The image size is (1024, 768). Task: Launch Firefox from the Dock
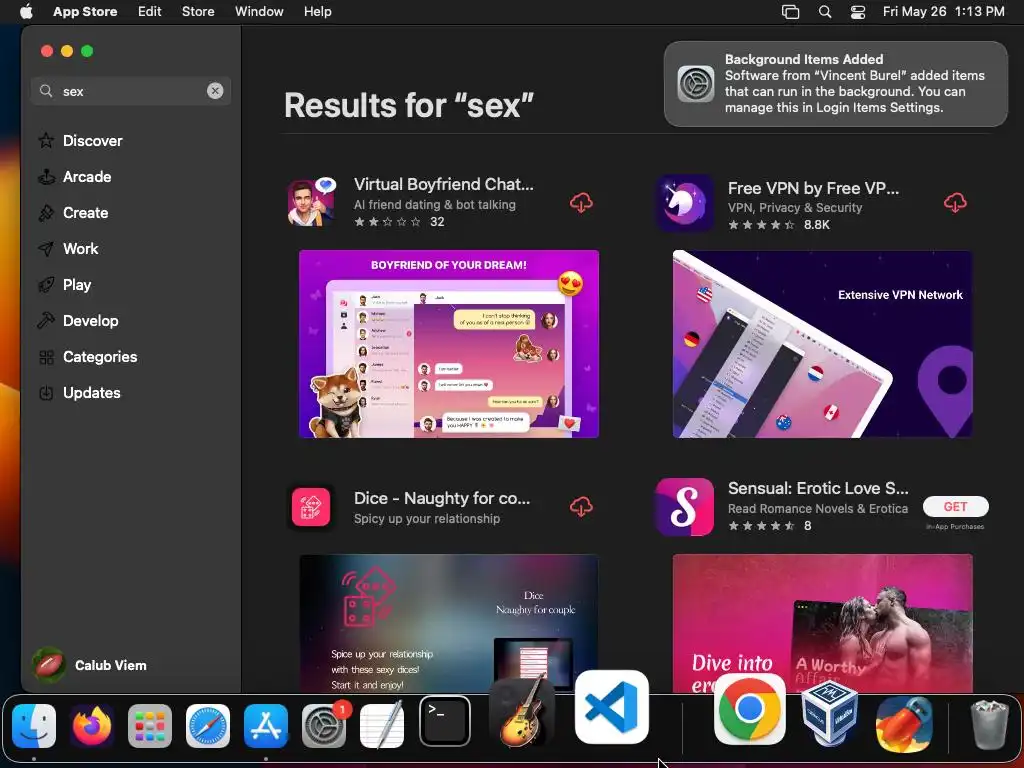tap(91, 725)
